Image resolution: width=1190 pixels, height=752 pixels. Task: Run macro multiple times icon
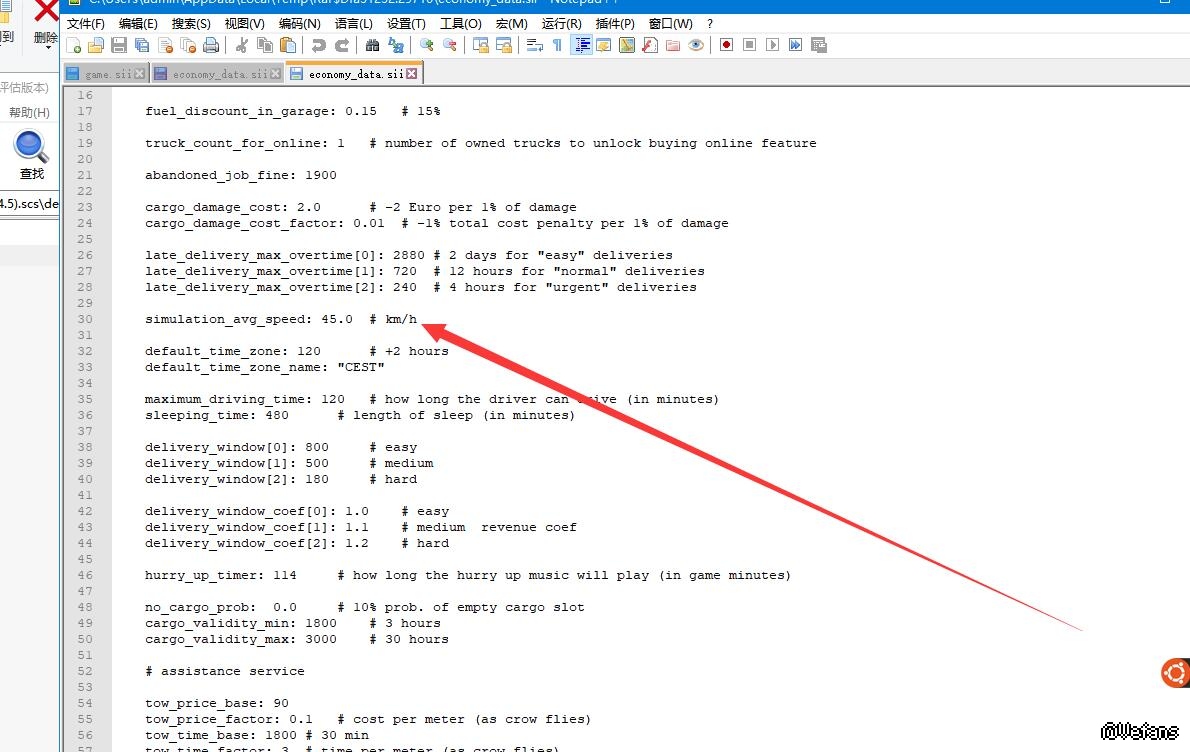pos(795,46)
